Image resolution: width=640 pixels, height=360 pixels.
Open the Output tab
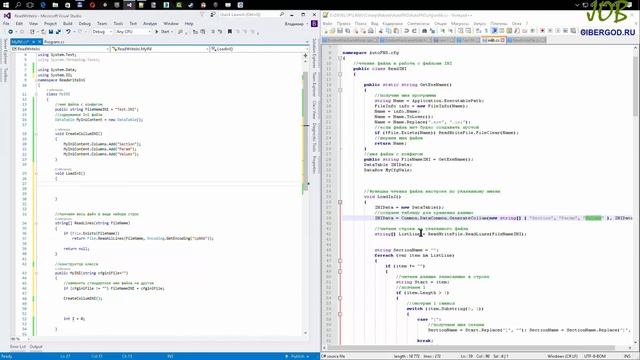point(36,347)
